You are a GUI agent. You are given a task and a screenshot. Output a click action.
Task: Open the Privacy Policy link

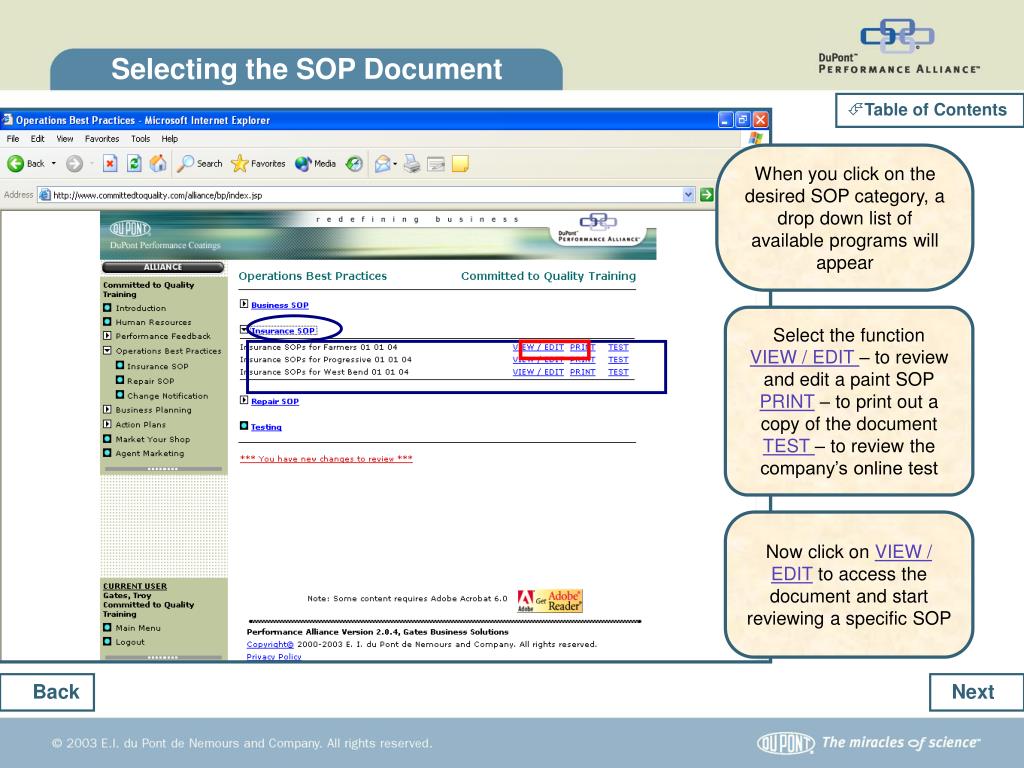[x=274, y=657]
